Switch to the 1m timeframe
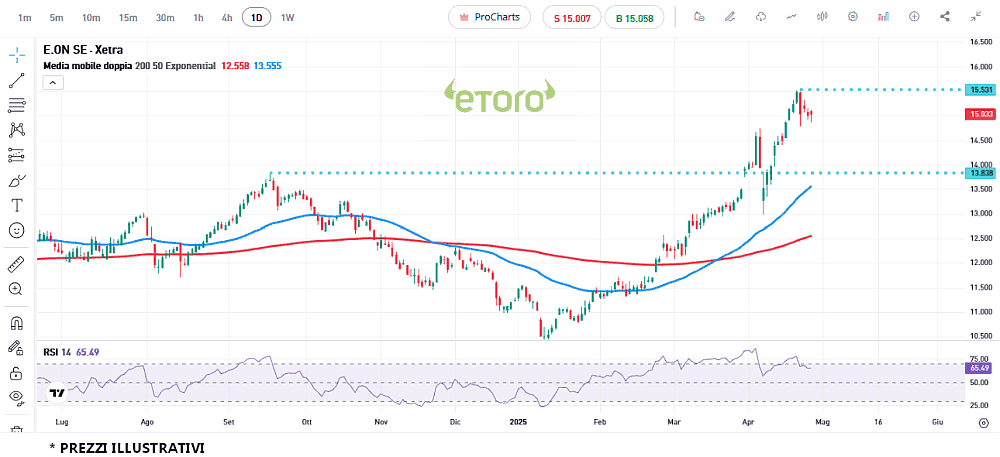 [x=25, y=17]
